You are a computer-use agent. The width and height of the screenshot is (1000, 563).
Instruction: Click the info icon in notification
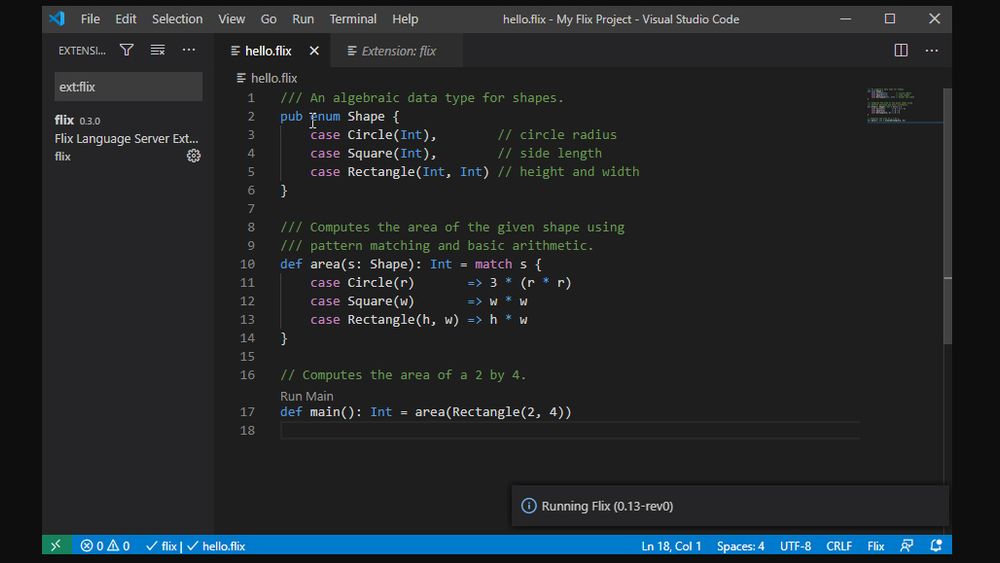(x=529, y=506)
